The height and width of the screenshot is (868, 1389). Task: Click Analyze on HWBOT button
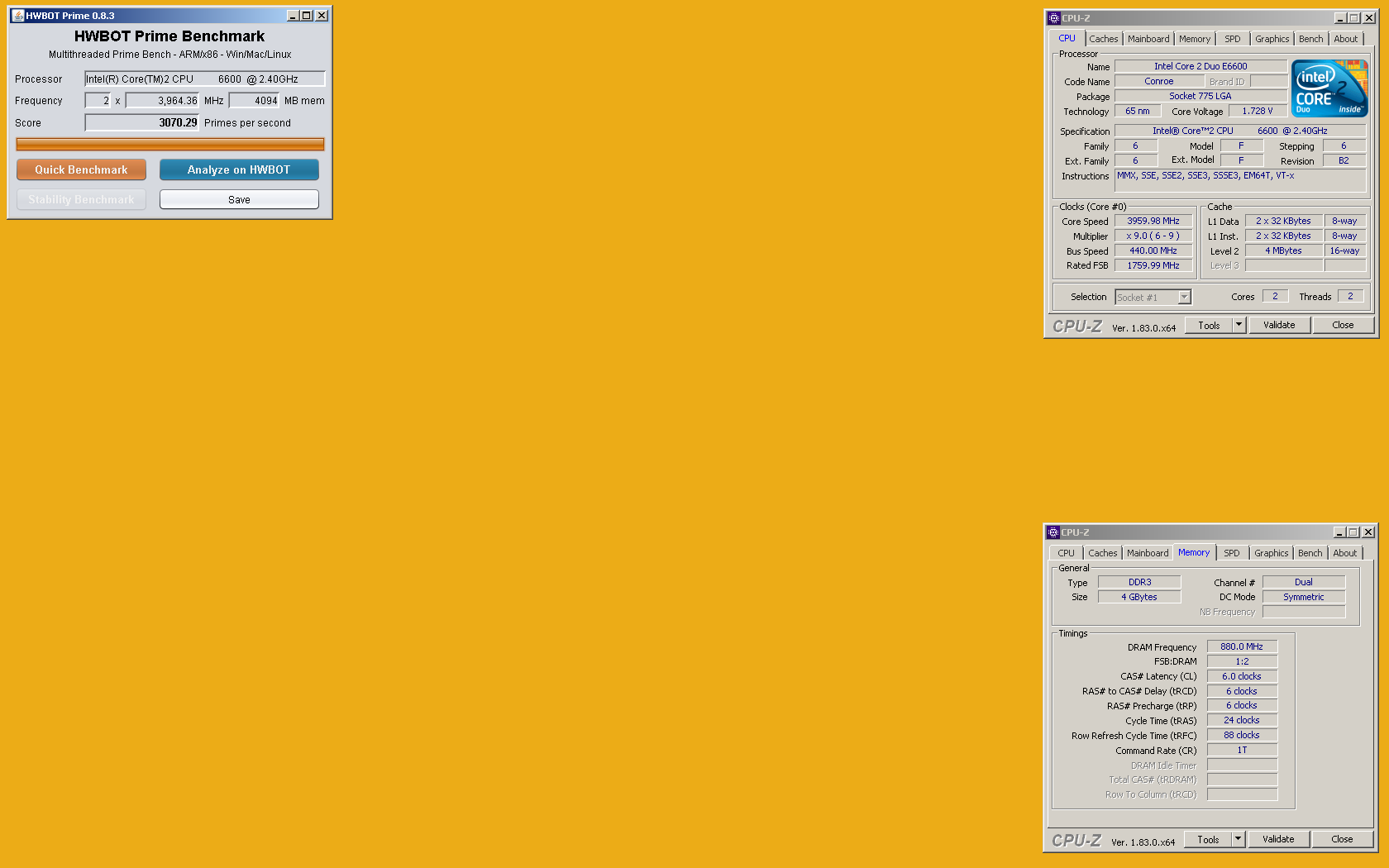point(239,169)
